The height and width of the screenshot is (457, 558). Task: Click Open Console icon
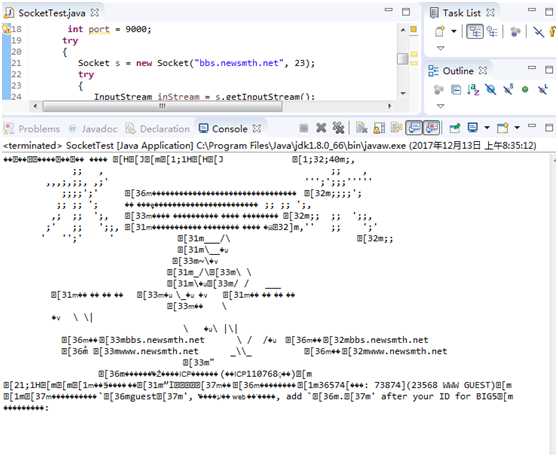tap(502, 128)
